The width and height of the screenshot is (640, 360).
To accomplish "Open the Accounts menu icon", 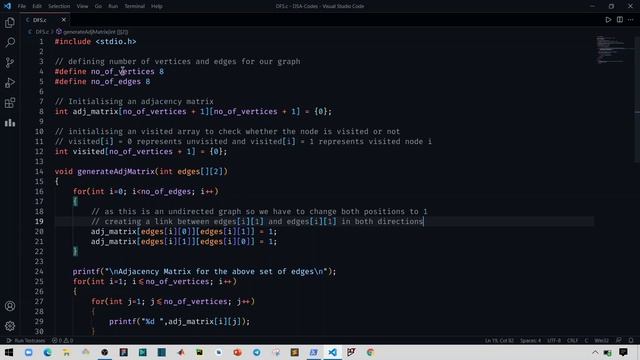I will click(x=10, y=306).
